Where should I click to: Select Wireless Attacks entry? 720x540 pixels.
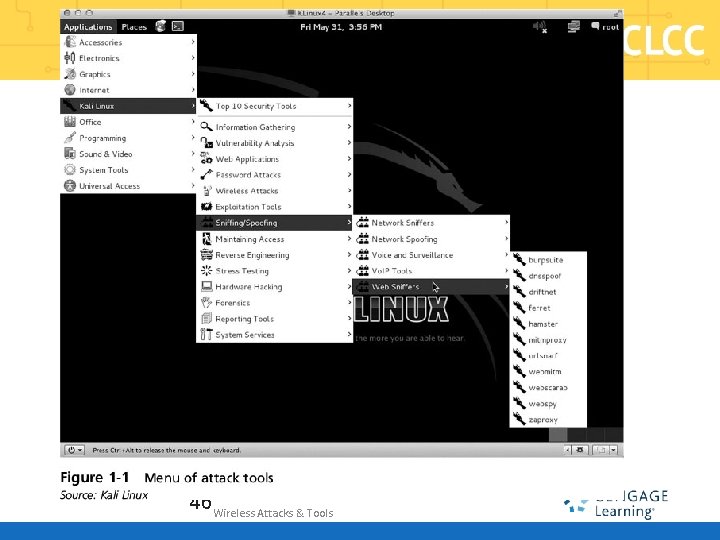pyautogui.click(x=275, y=191)
